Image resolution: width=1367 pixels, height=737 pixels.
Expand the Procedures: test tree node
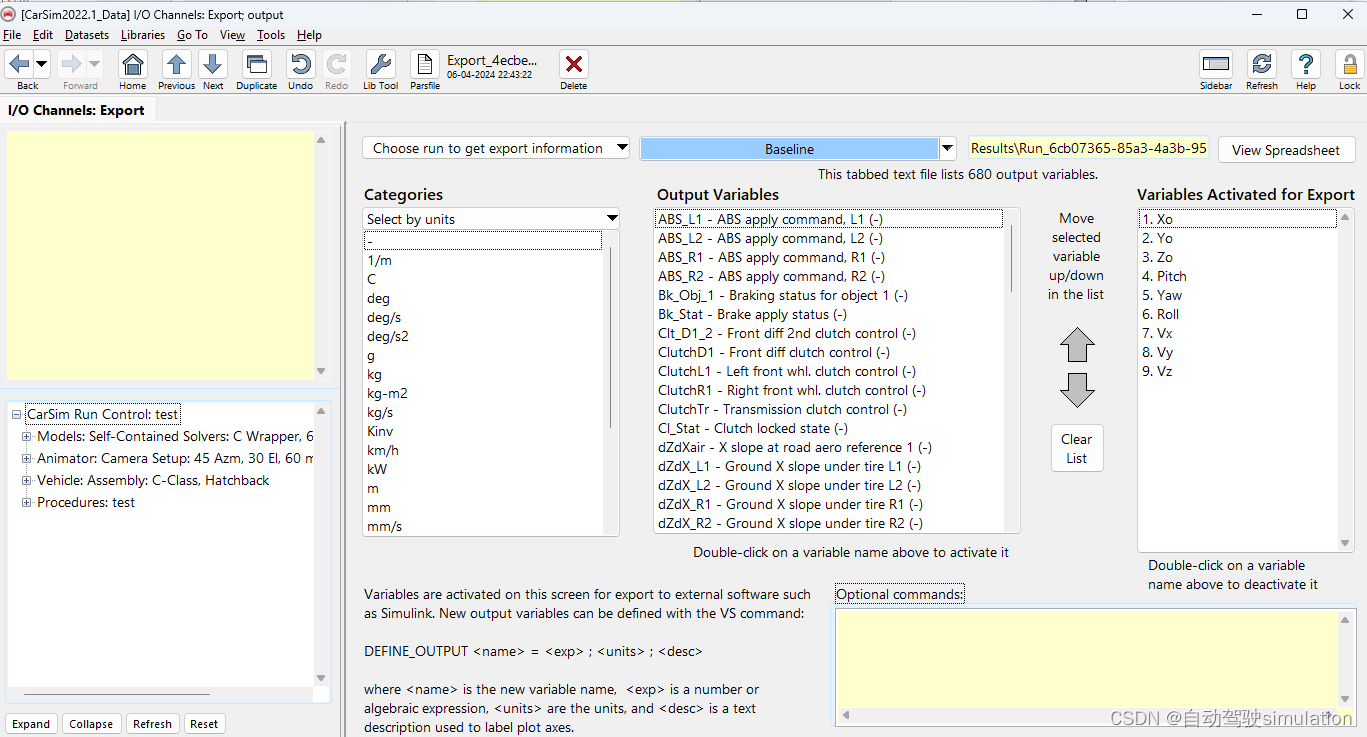[27, 502]
